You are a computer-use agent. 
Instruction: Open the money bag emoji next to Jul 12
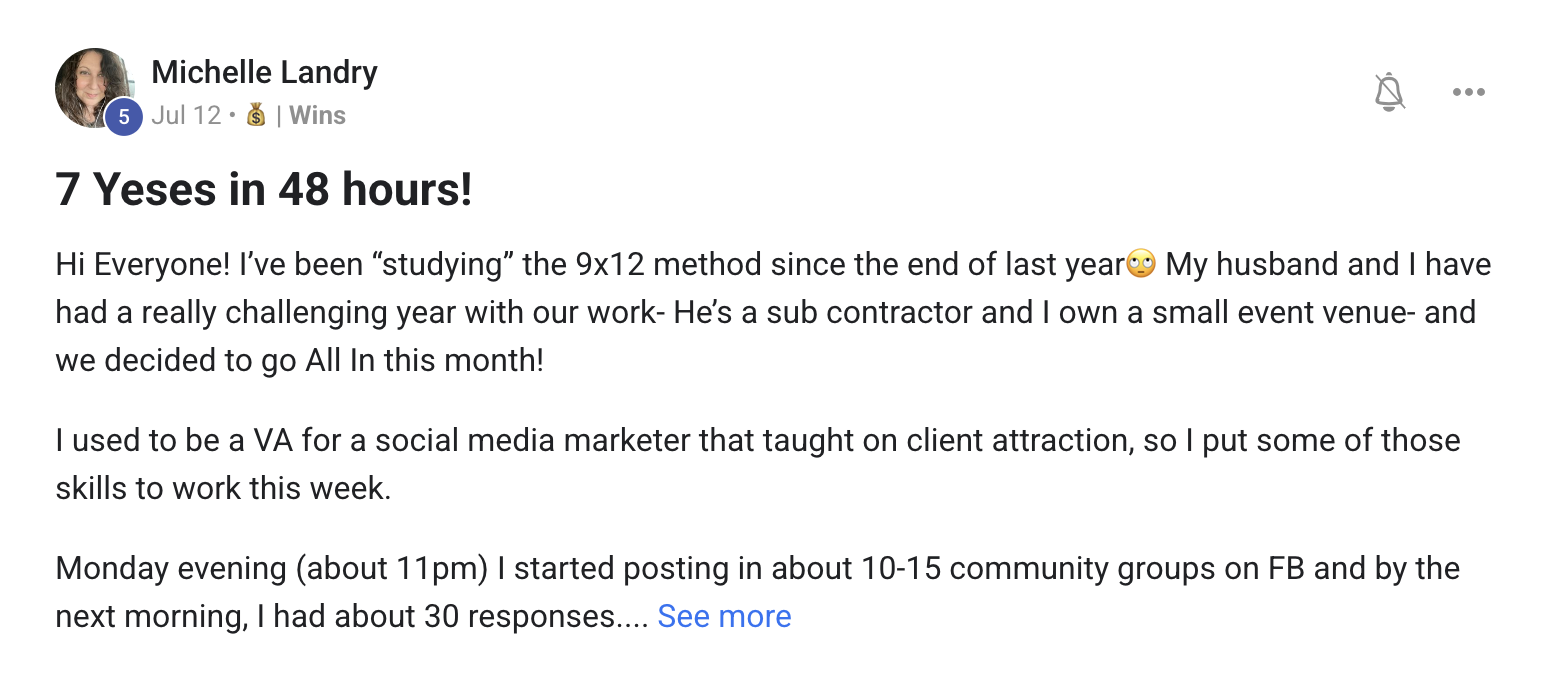(x=254, y=115)
